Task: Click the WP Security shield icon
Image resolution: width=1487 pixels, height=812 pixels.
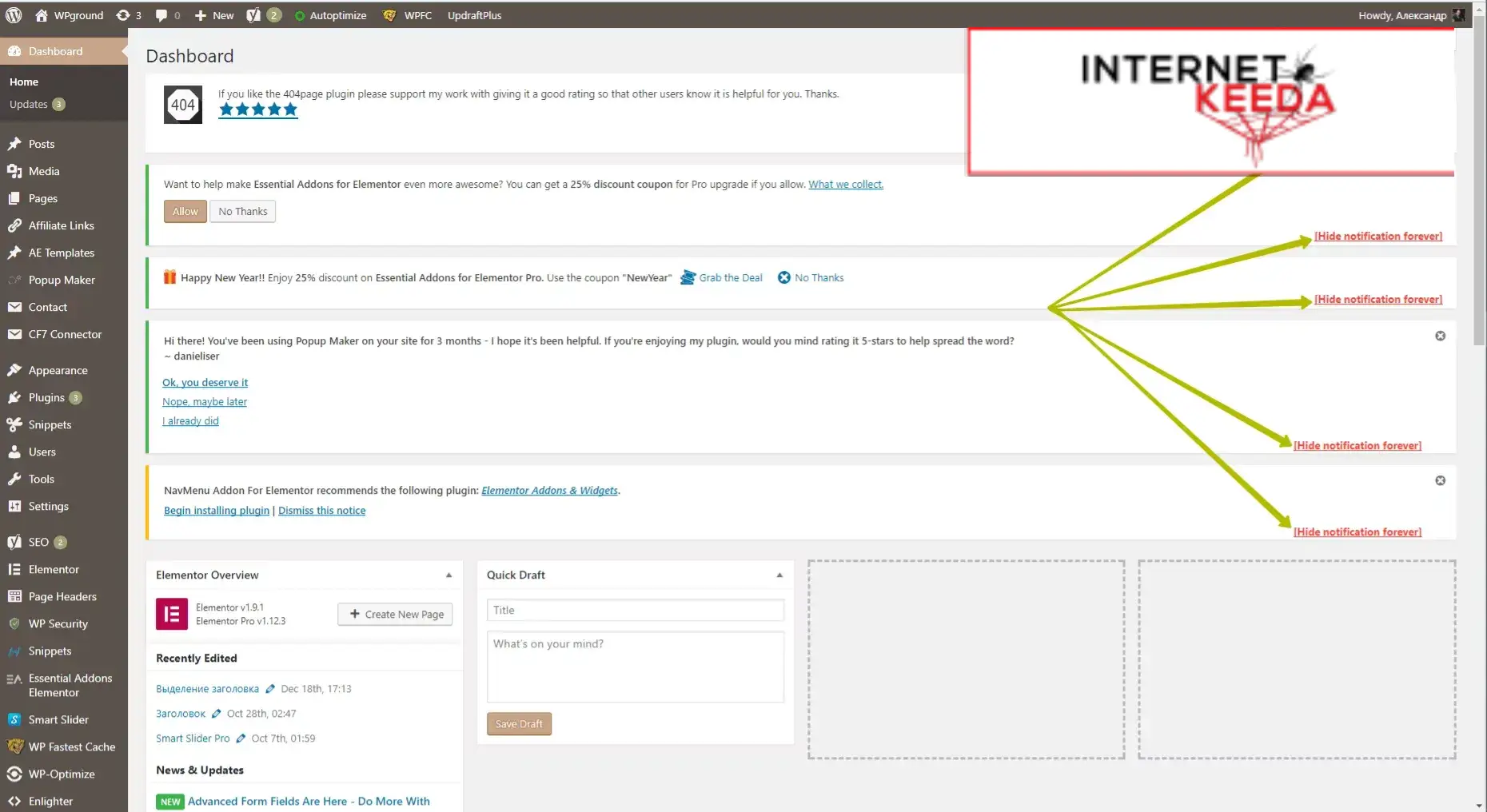Action: (14, 623)
